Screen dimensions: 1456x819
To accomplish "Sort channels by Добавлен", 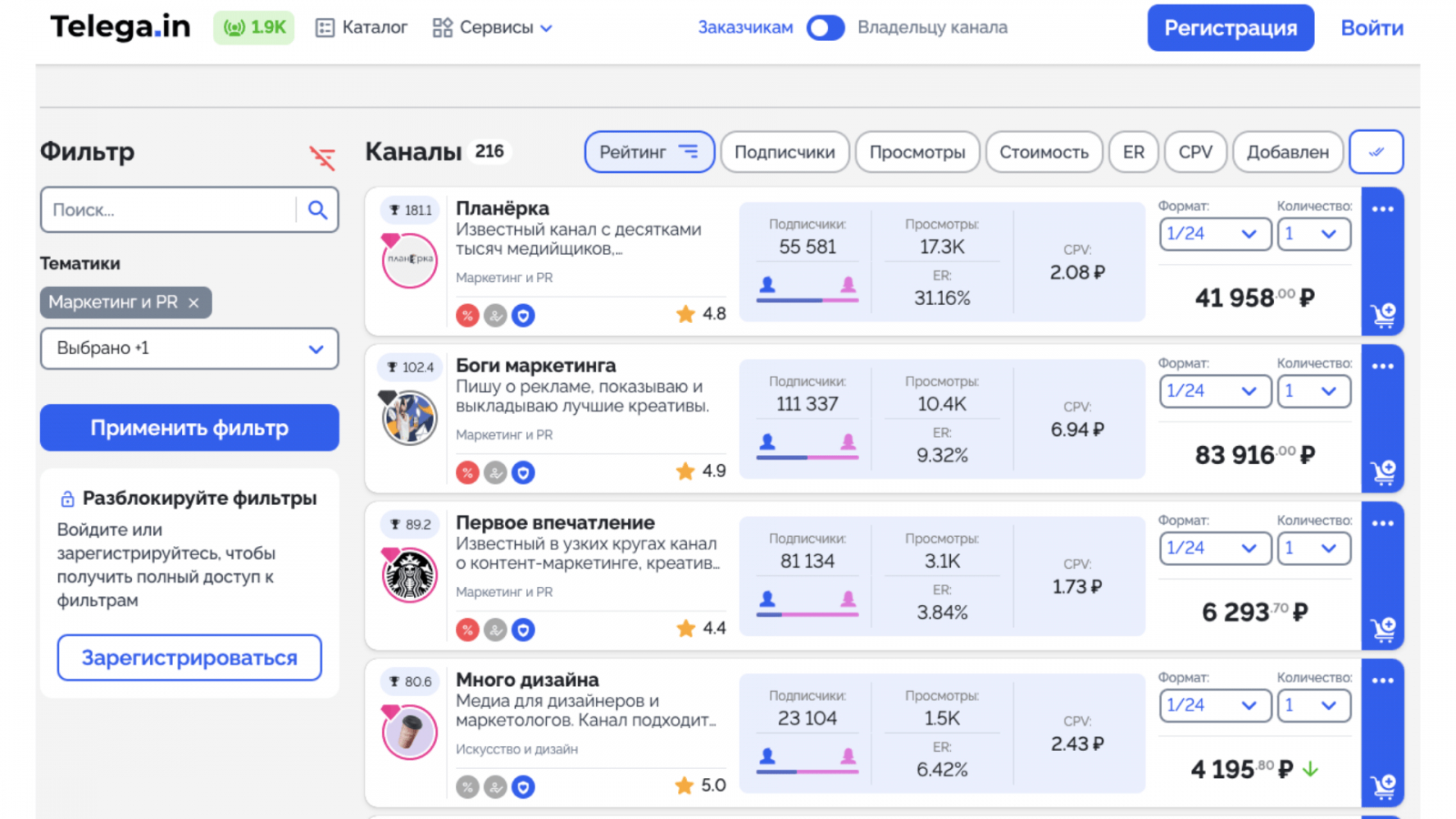I will point(1288,152).
